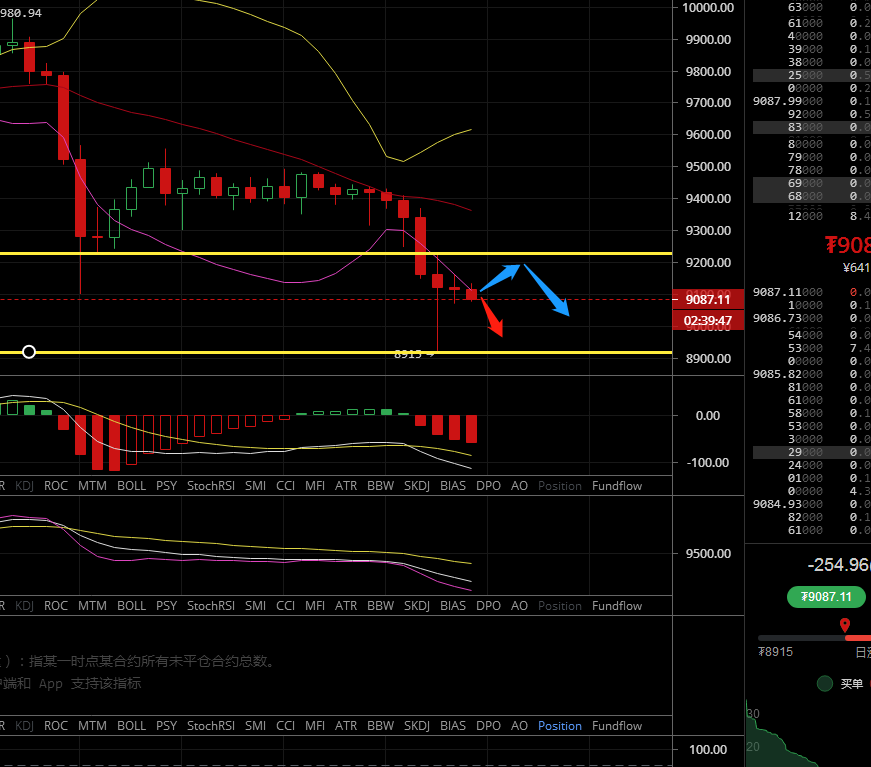Pick SKDJ in the top indicator row
This screenshot has width=871, height=767.
(x=417, y=486)
